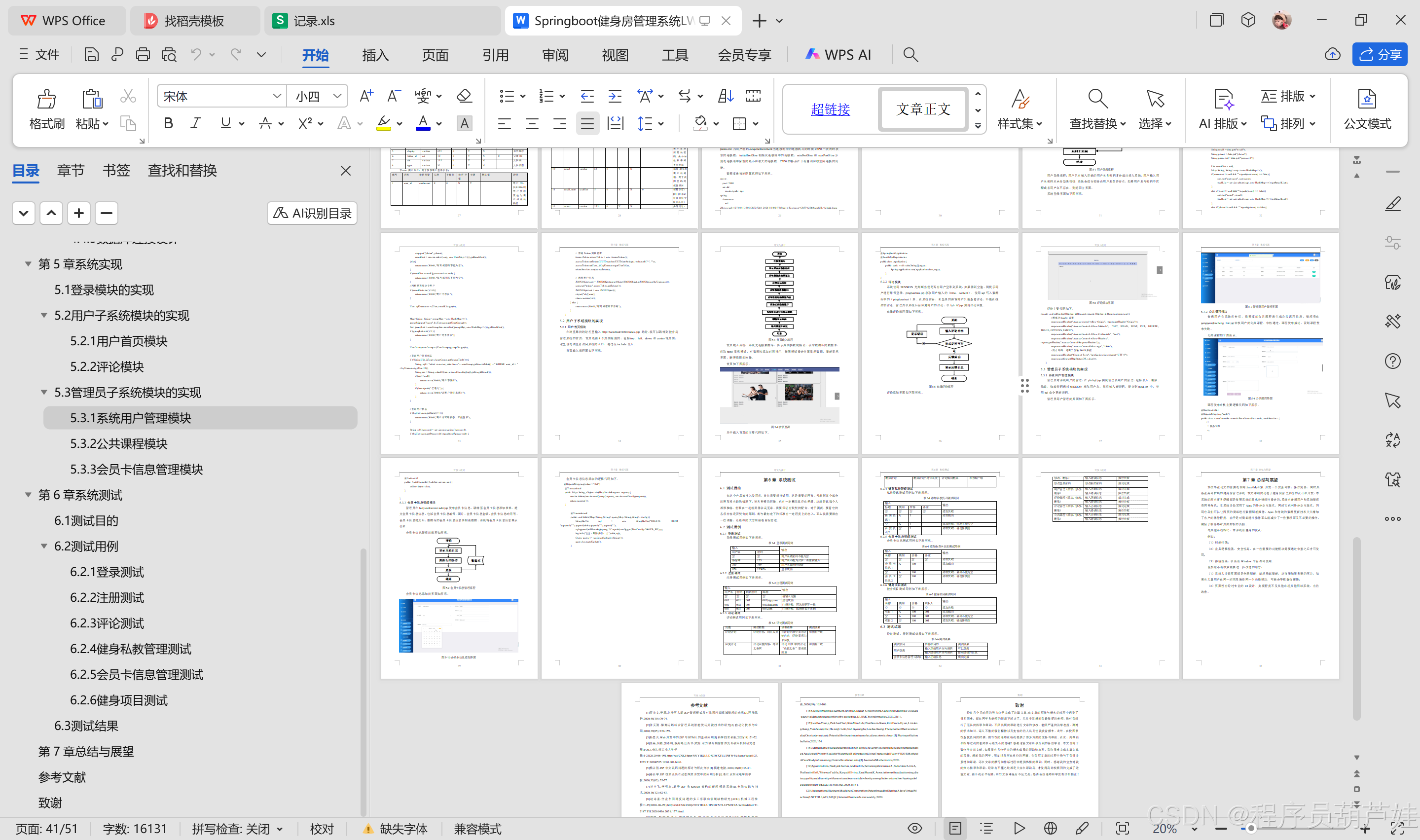Click the cloud upload icon
The height and width of the screenshot is (840, 1420).
click(1332, 55)
